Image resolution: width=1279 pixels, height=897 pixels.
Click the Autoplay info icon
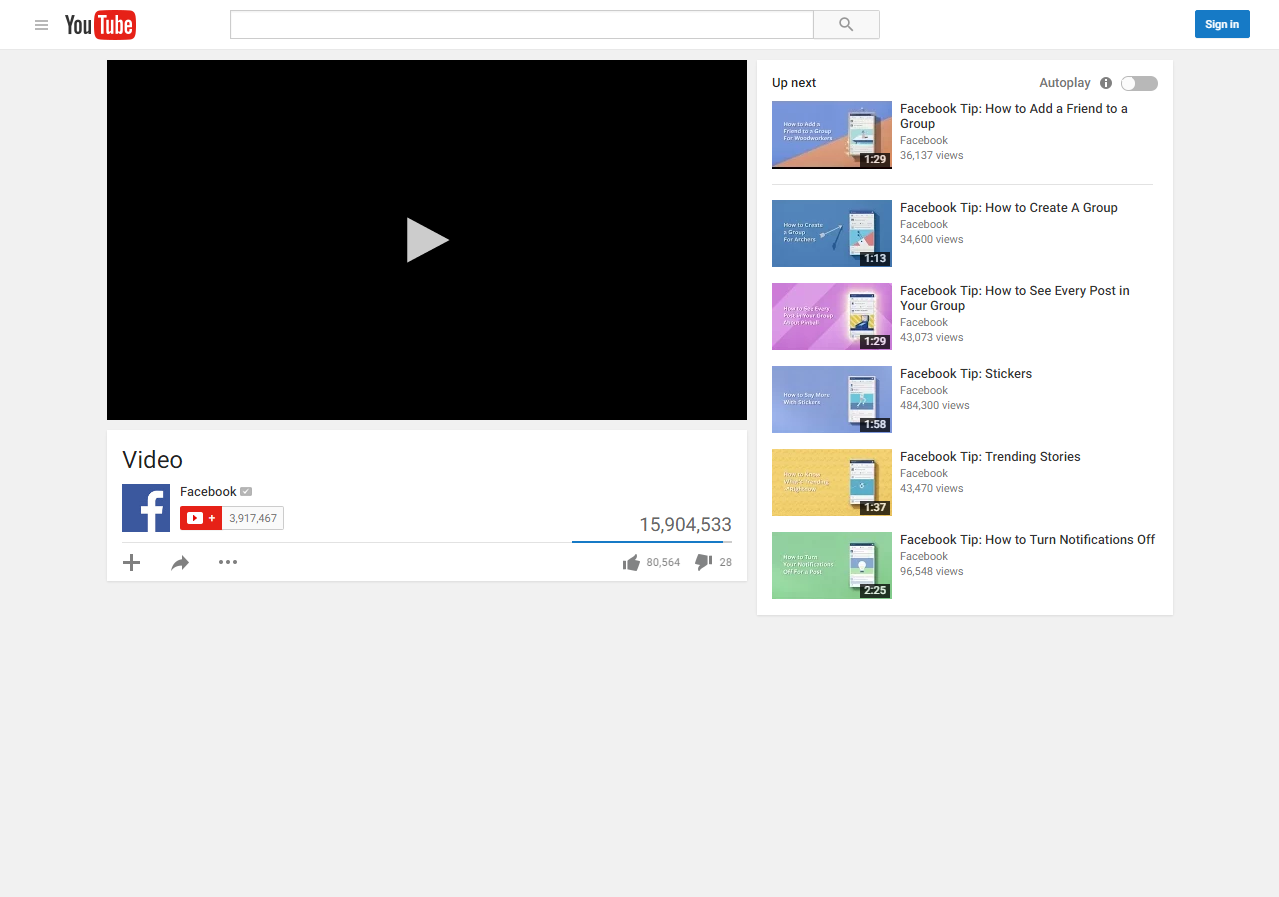[x=1106, y=83]
